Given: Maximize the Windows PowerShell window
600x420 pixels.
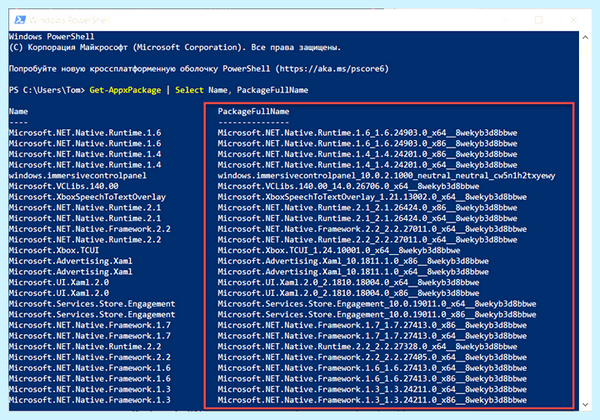Looking at the screenshot, I should 539,20.
